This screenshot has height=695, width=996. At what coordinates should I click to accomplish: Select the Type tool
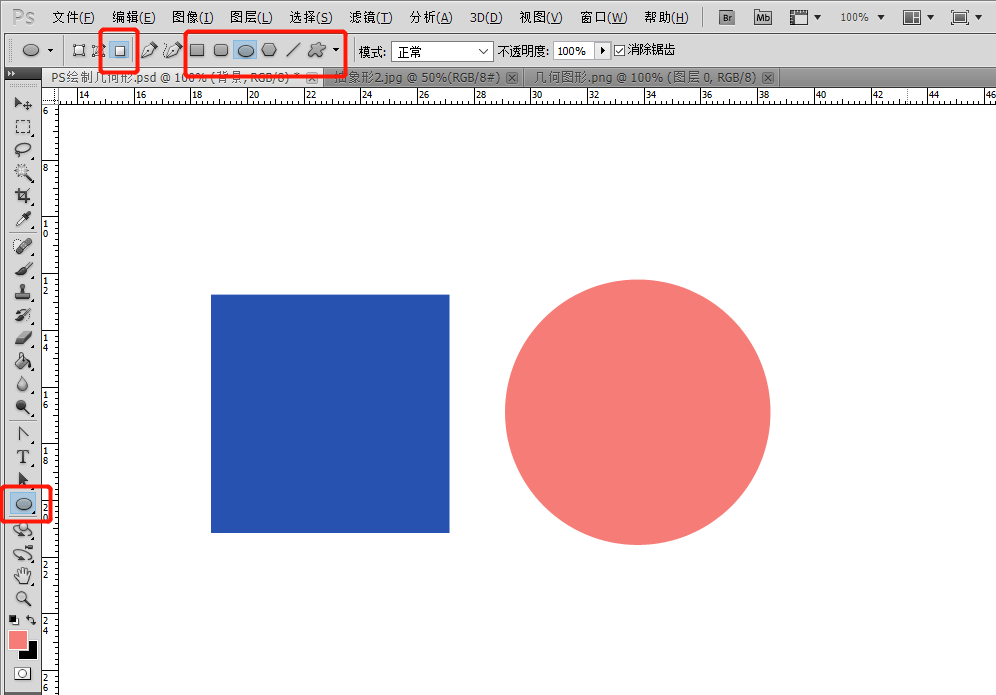23,457
